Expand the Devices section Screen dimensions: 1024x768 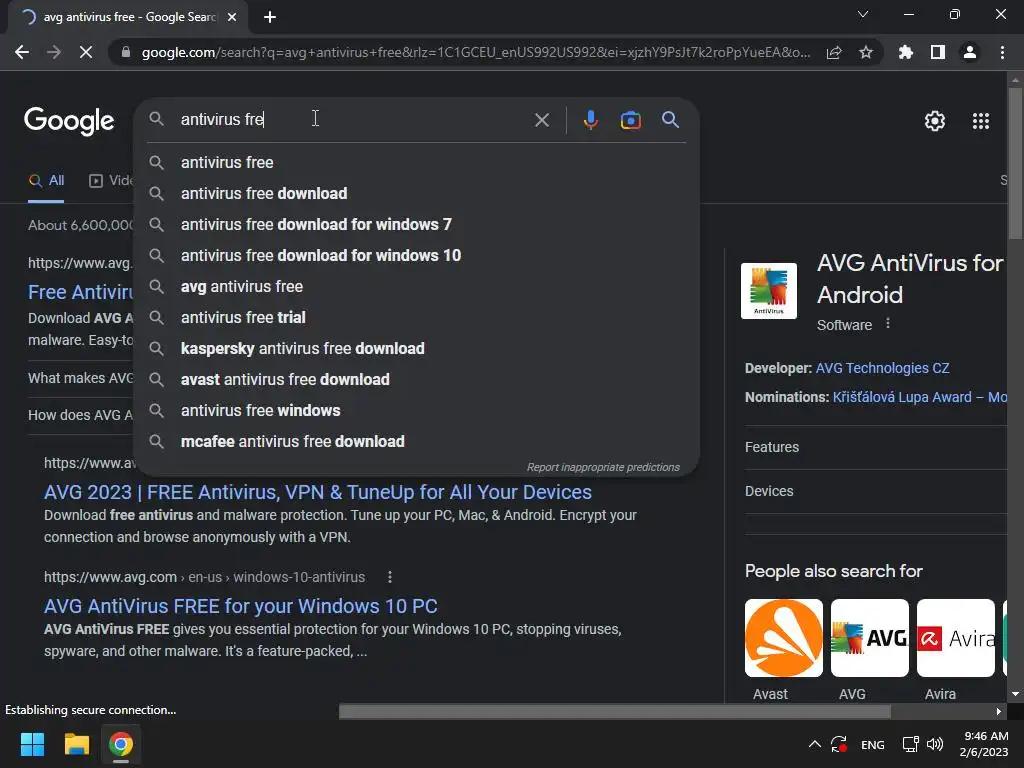tap(876, 491)
